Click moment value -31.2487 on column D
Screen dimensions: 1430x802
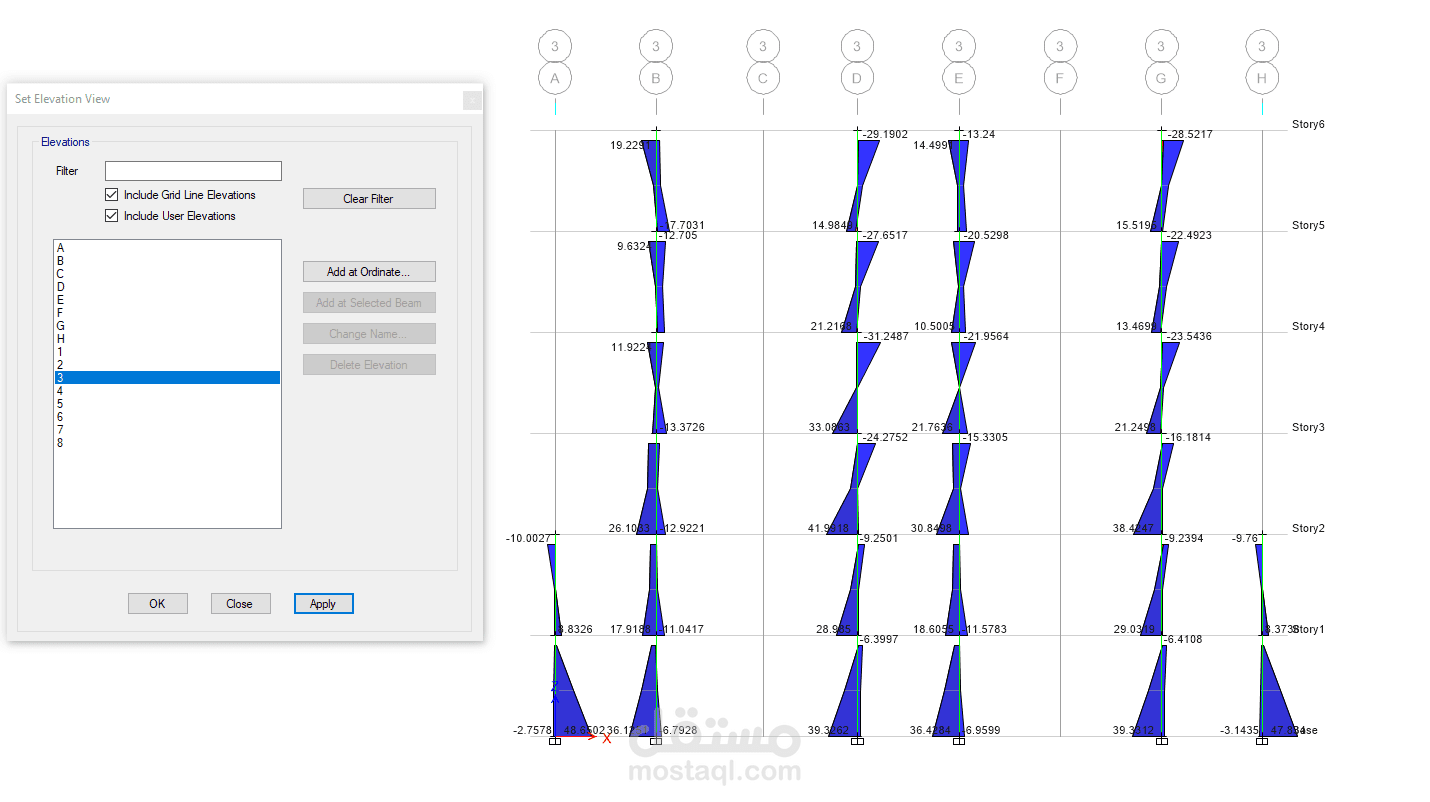[886, 336]
